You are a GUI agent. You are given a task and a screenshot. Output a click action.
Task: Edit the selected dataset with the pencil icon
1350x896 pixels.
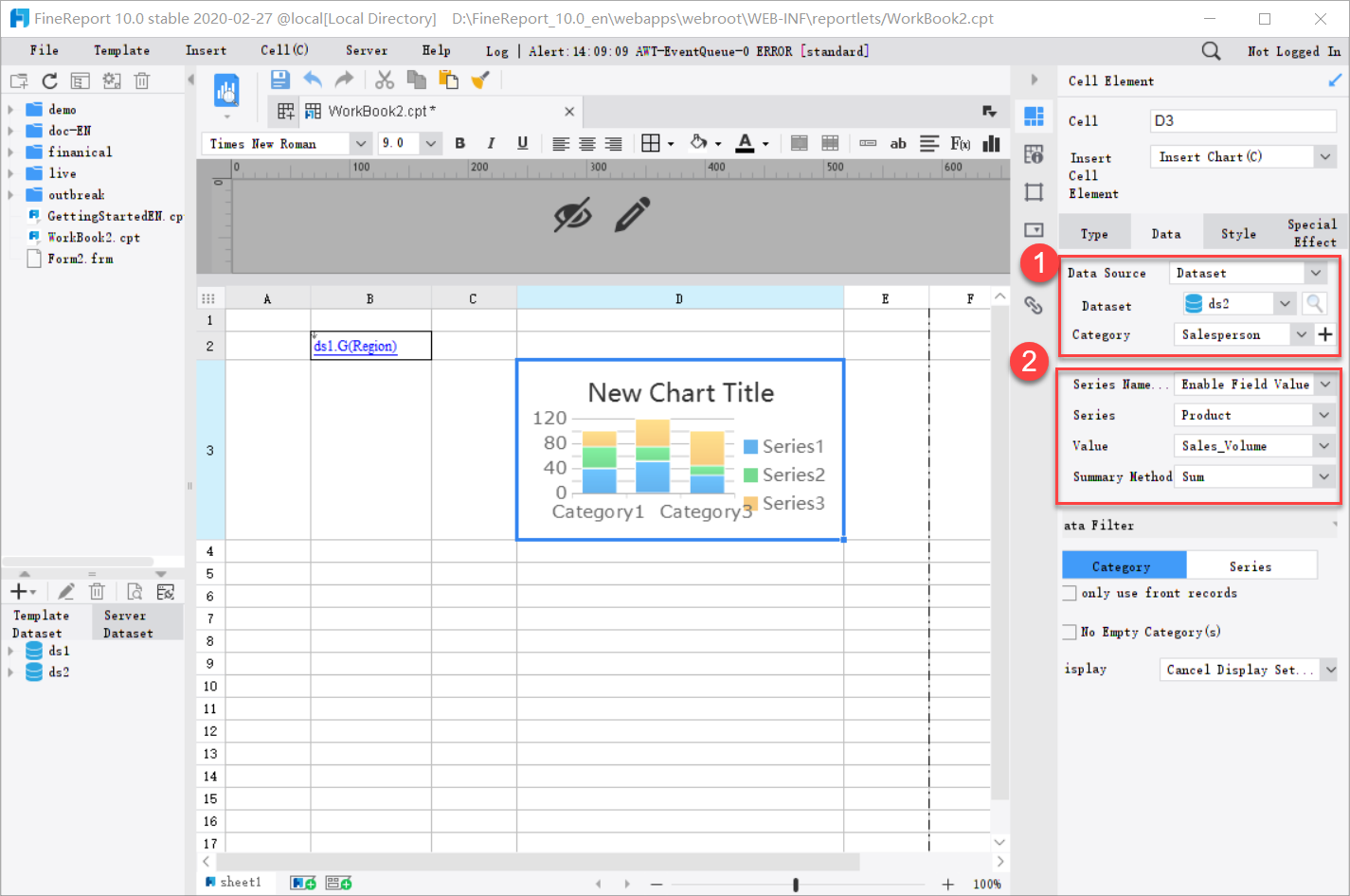click(x=65, y=590)
